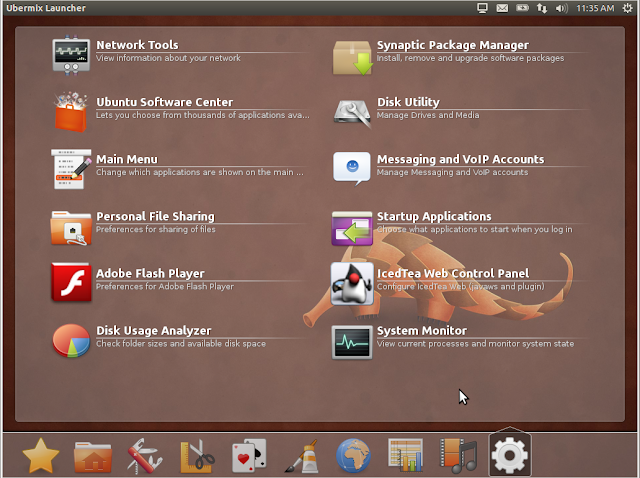Screen dimensions: 640x478
Task: Click 'View information about your network' description
Action: pos(168,58)
